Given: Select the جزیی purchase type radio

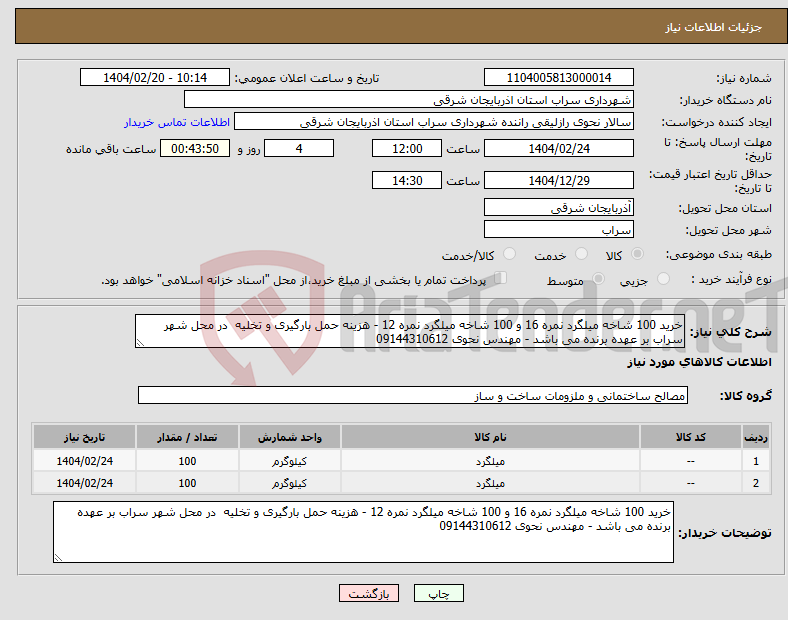Looking at the screenshot, I should click(x=663, y=278).
